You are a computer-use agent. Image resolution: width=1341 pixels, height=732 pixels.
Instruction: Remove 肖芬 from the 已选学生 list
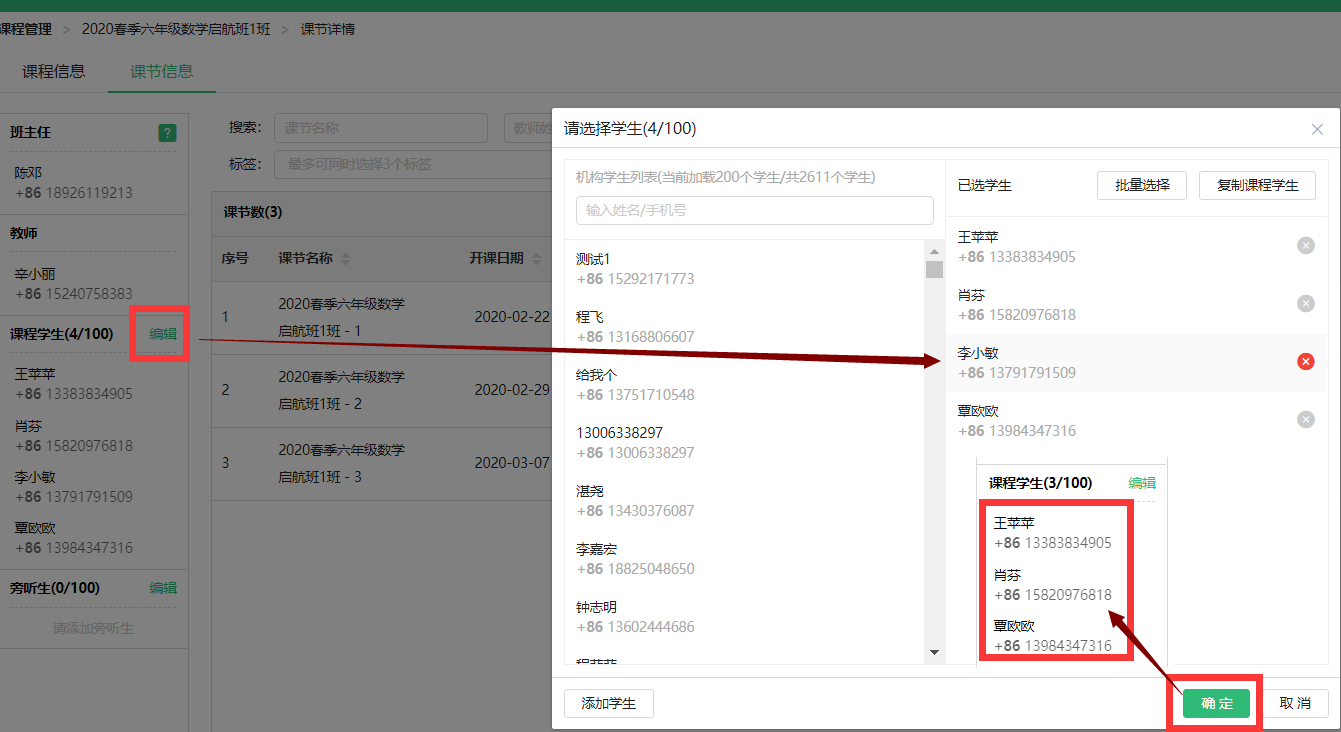pos(1305,304)
